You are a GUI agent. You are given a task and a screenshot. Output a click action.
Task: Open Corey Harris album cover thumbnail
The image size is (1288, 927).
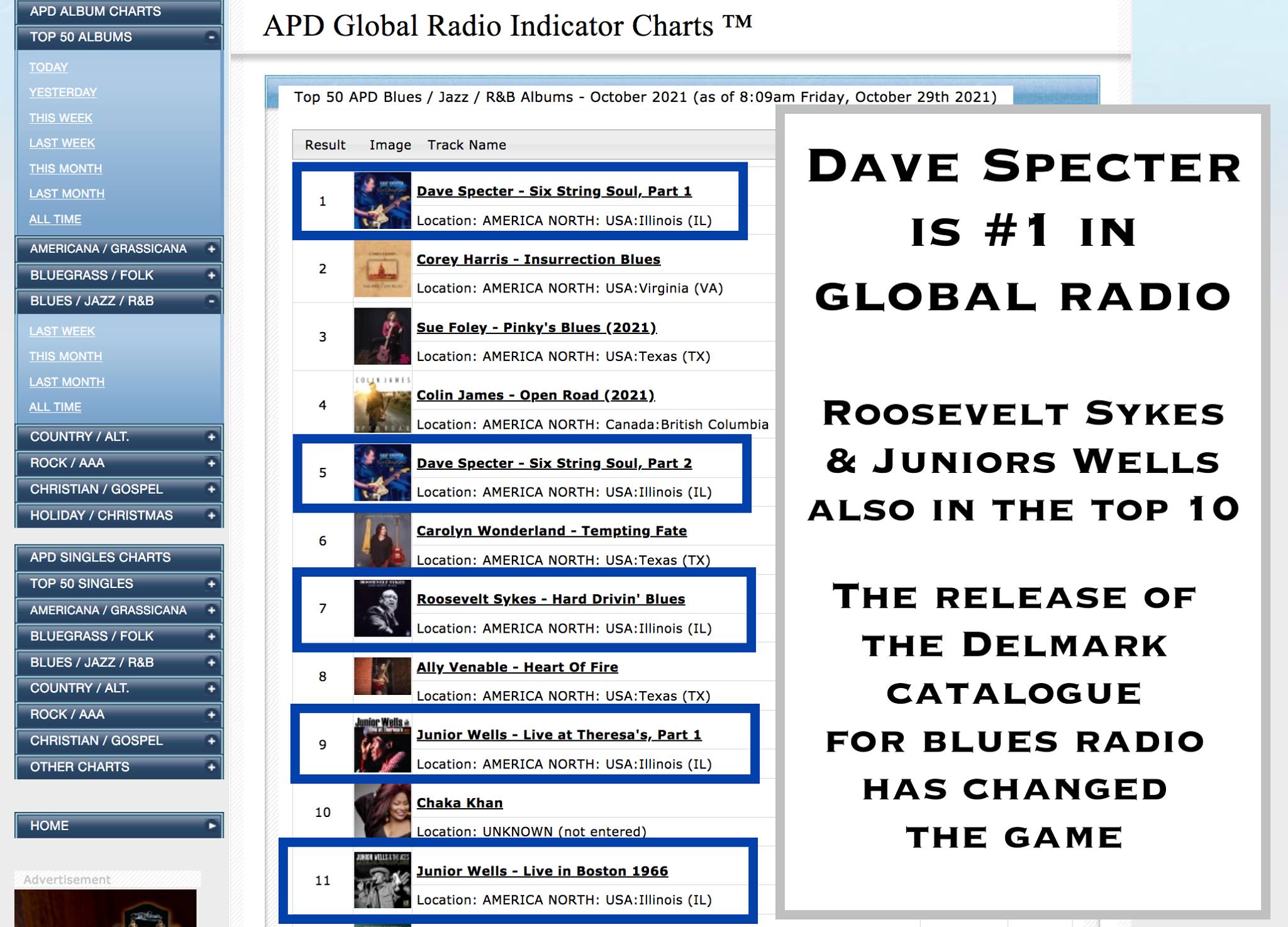coord(382,269)
